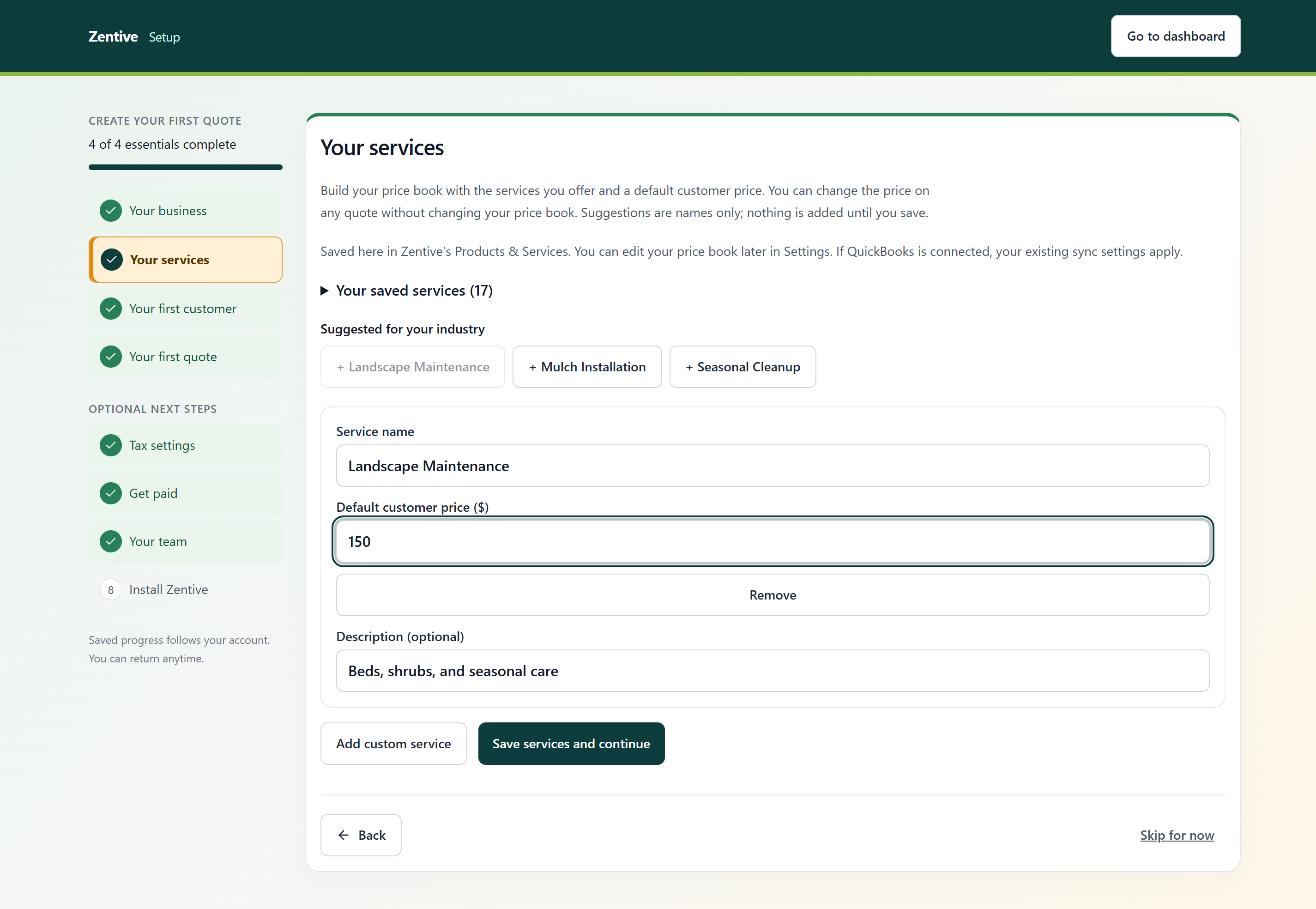This screenshot has width=1316, height=909.
Task: Click 'CREATE YOUR FIRST QUOTE' heading
Action: [165, 121]
